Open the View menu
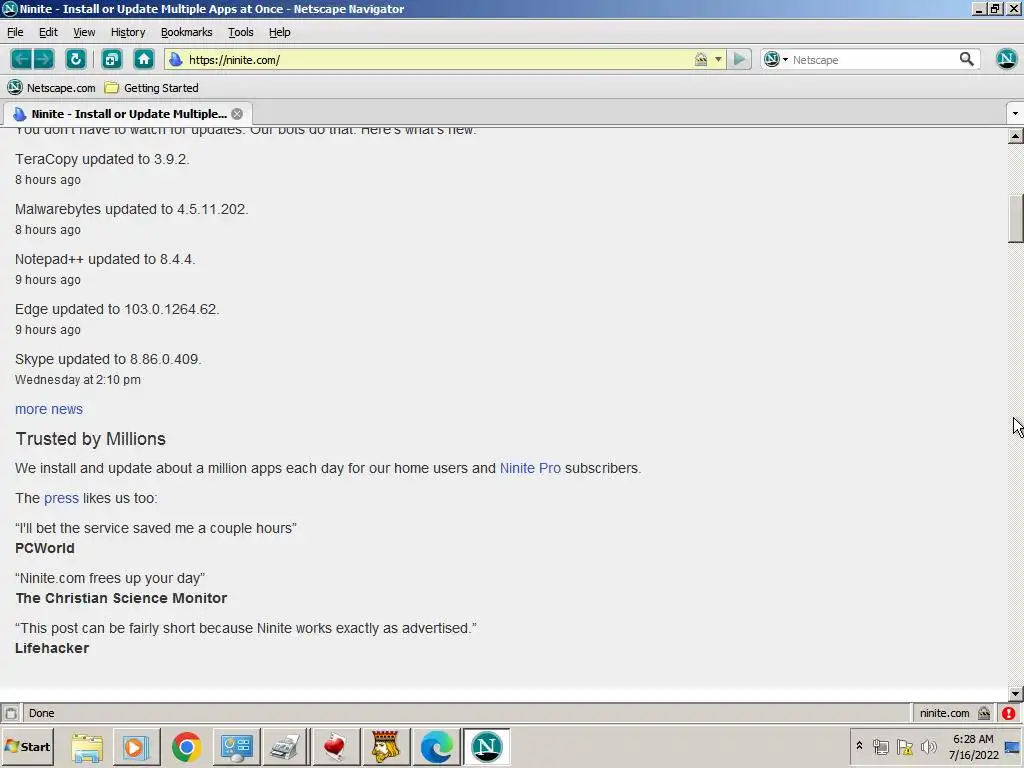1024x768 pixels. (x=84, y=32)
